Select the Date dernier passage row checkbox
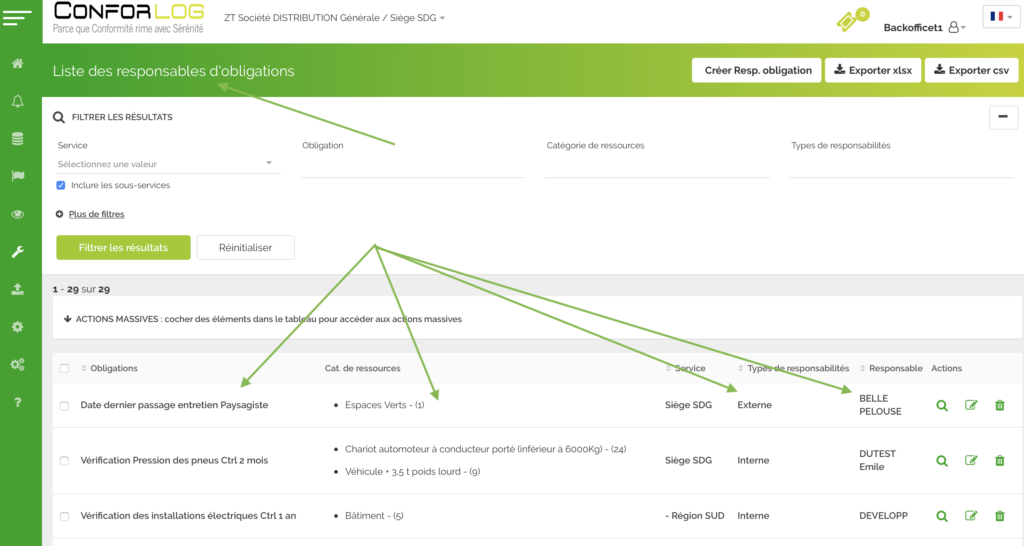Screen dimensions: 1024x546 click(64, 405)
